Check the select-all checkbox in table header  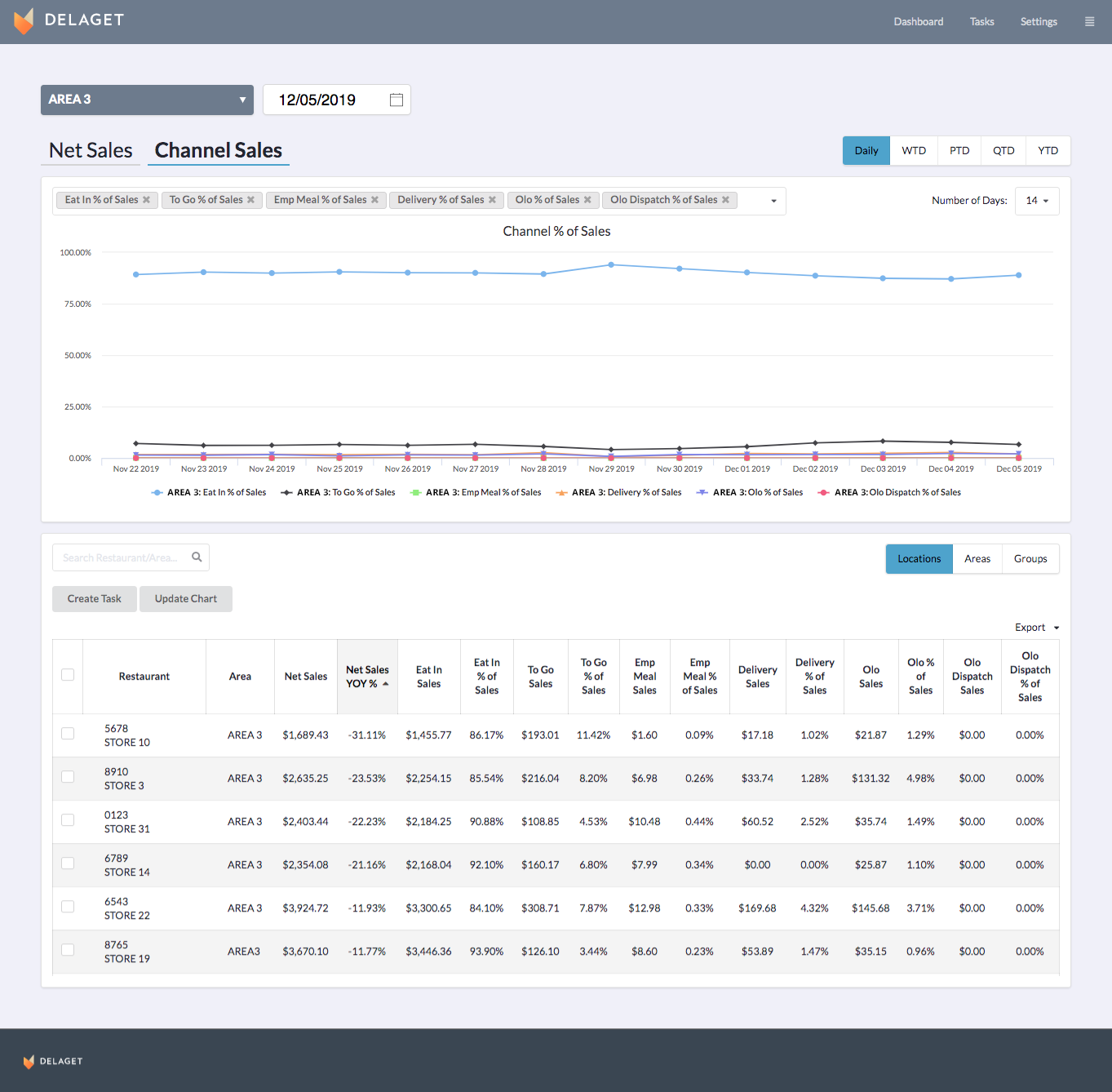68,675
